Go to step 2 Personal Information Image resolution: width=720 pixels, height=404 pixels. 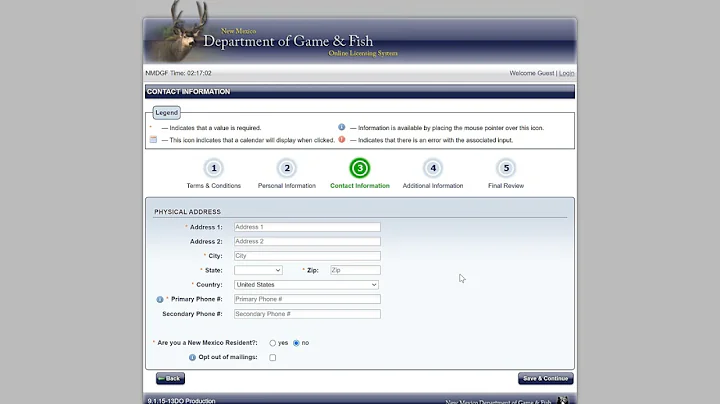(x=287, y=168)
